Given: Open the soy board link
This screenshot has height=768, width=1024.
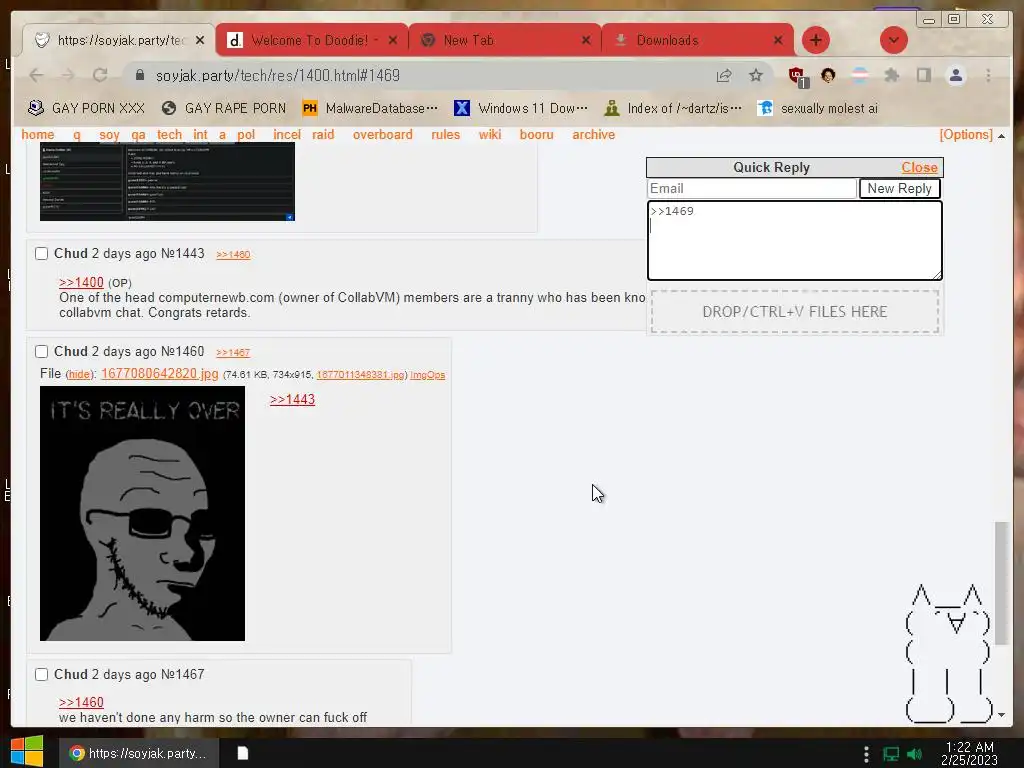Looking at the screenshot, I should pyautogui.click(x=109, y=135).
